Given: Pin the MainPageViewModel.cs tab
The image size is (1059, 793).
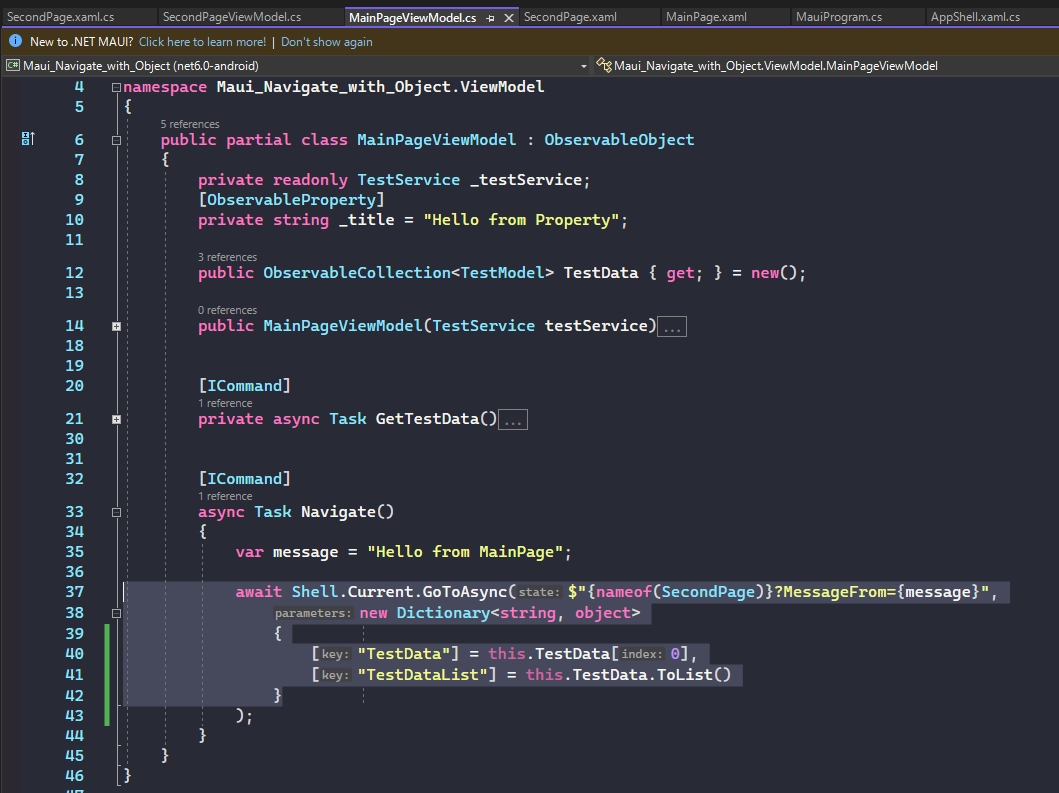Looking at the screenshot, I should click(490, 18).
